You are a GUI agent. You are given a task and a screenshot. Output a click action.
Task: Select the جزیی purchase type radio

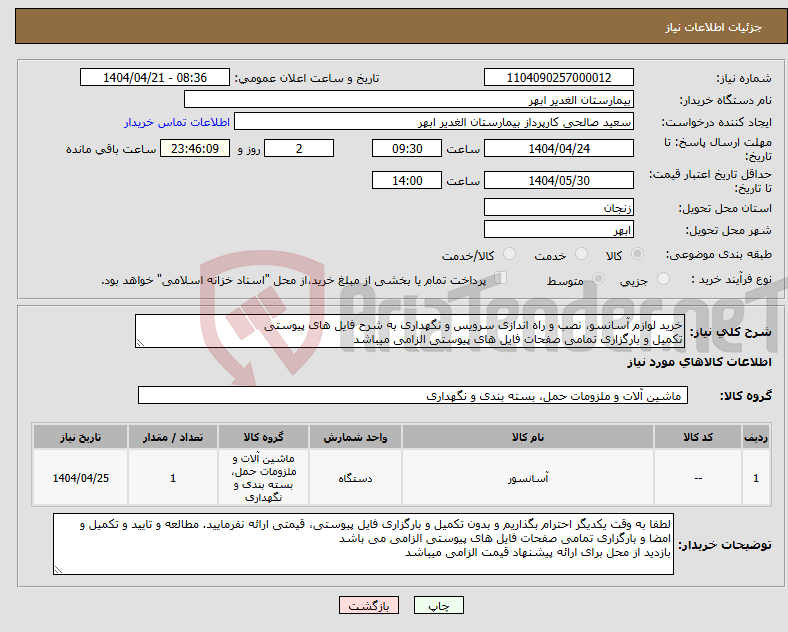[x=663, y=278]
